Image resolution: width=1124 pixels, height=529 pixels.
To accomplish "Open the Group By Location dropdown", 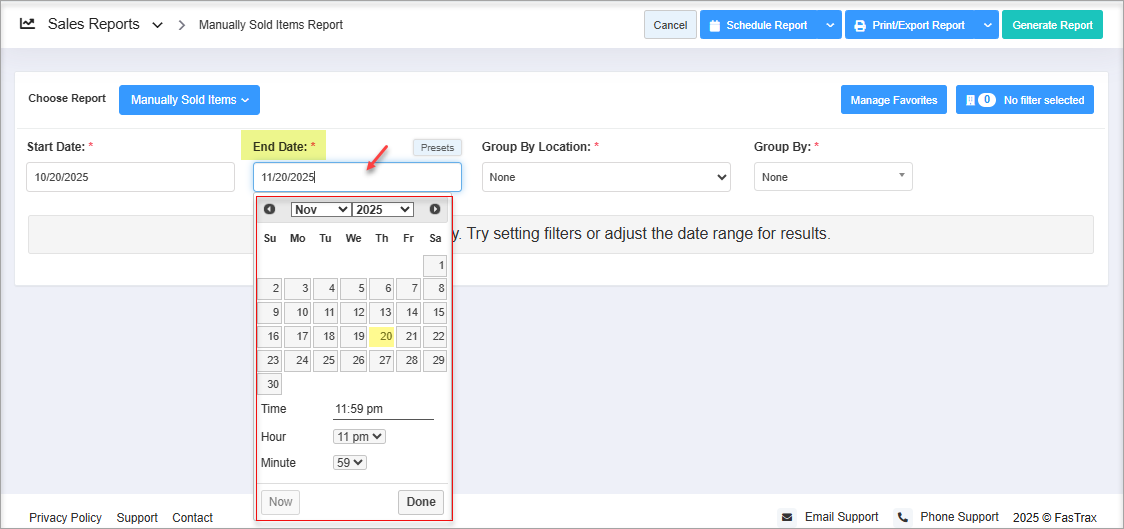I will [606, 177].
